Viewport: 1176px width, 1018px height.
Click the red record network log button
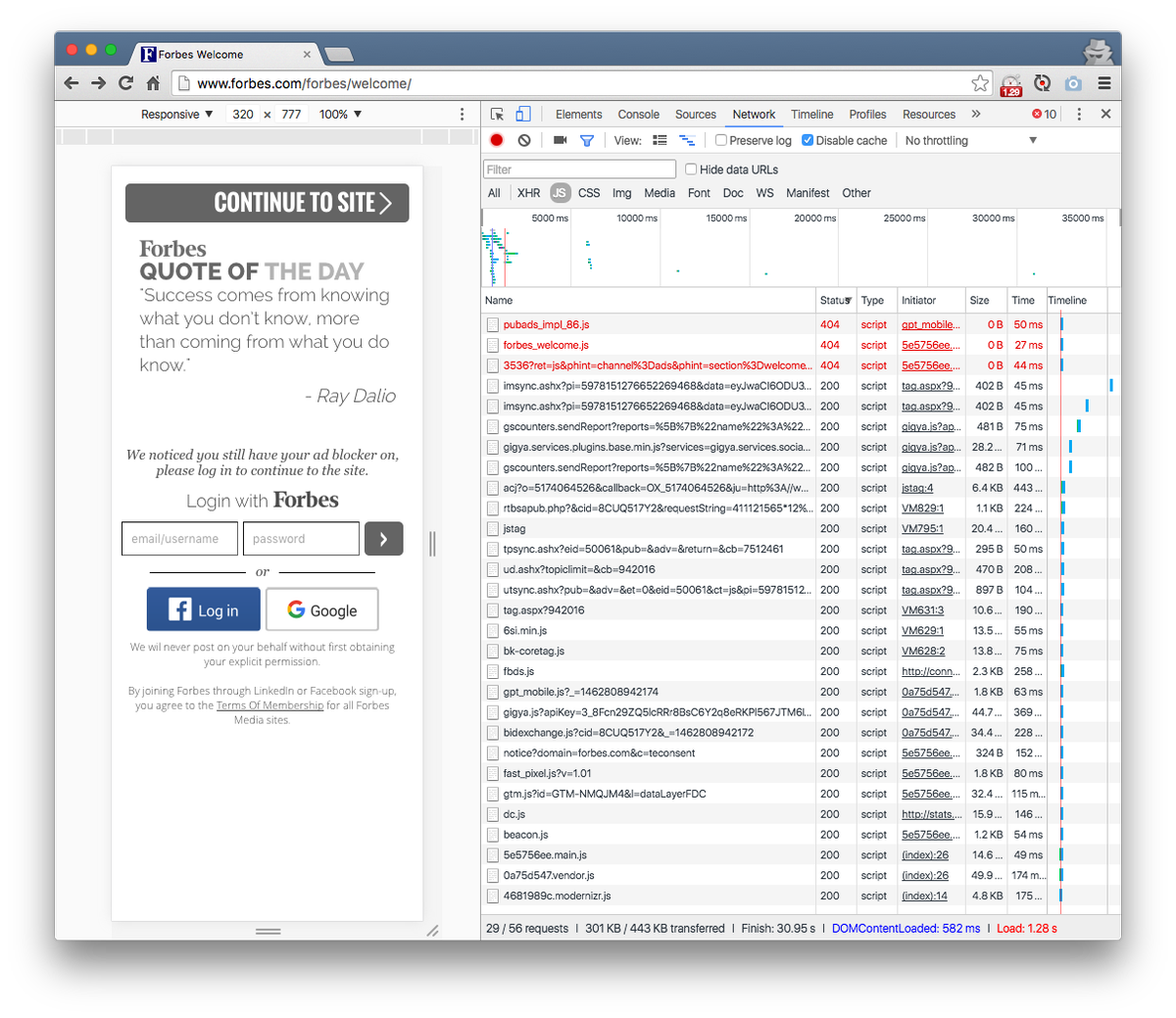coord(497,140)
